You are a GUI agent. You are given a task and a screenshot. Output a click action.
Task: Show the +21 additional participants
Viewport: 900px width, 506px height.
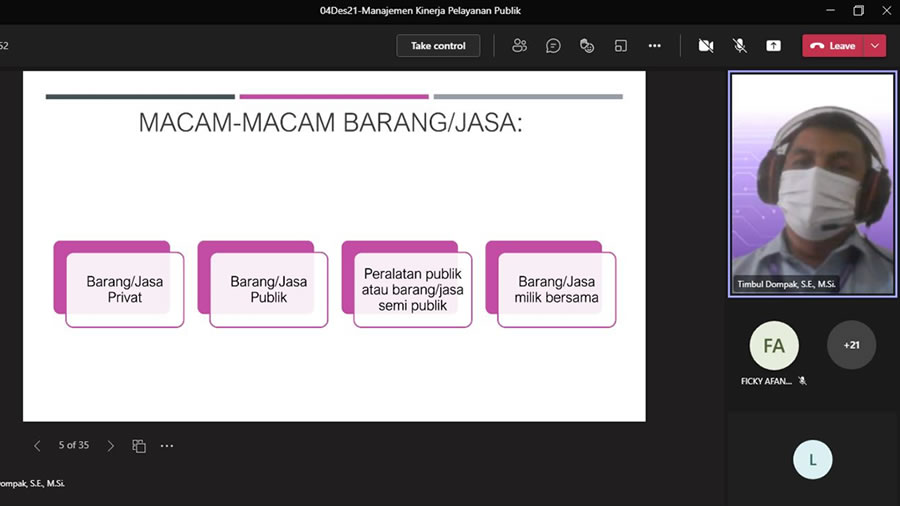[851, 345]
